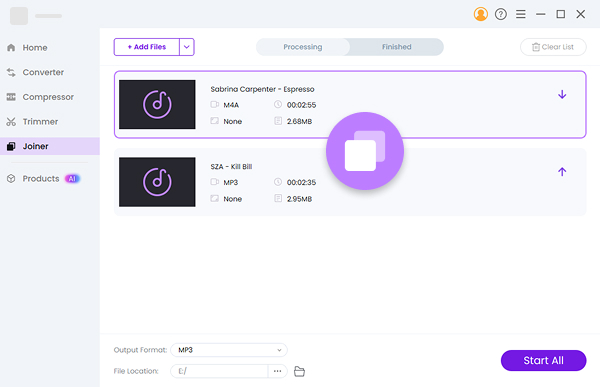The image size is (600, 387).
Task: Click the large purple Joiner overlay icon
Action: pyautogui.click(x=365, y=151)
